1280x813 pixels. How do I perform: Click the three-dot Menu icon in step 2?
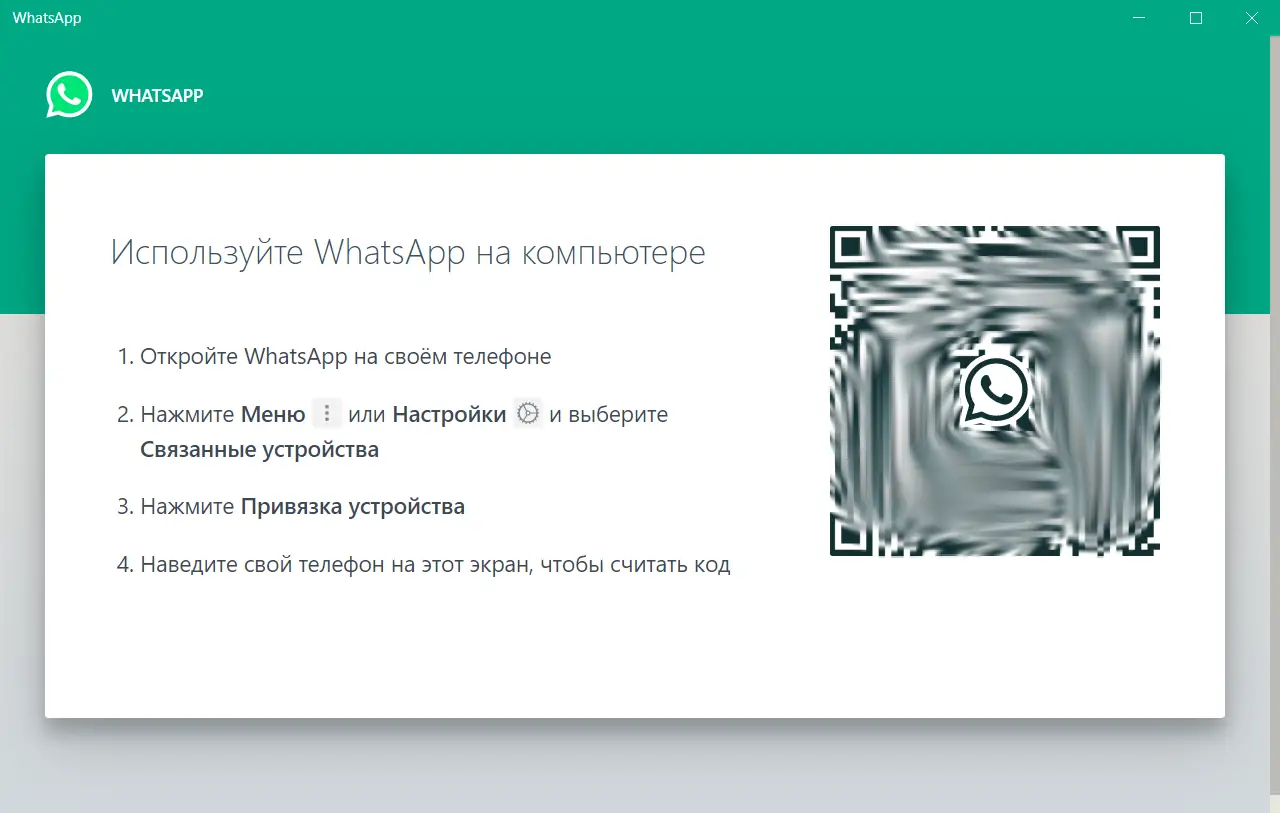(x=327, y=413)
